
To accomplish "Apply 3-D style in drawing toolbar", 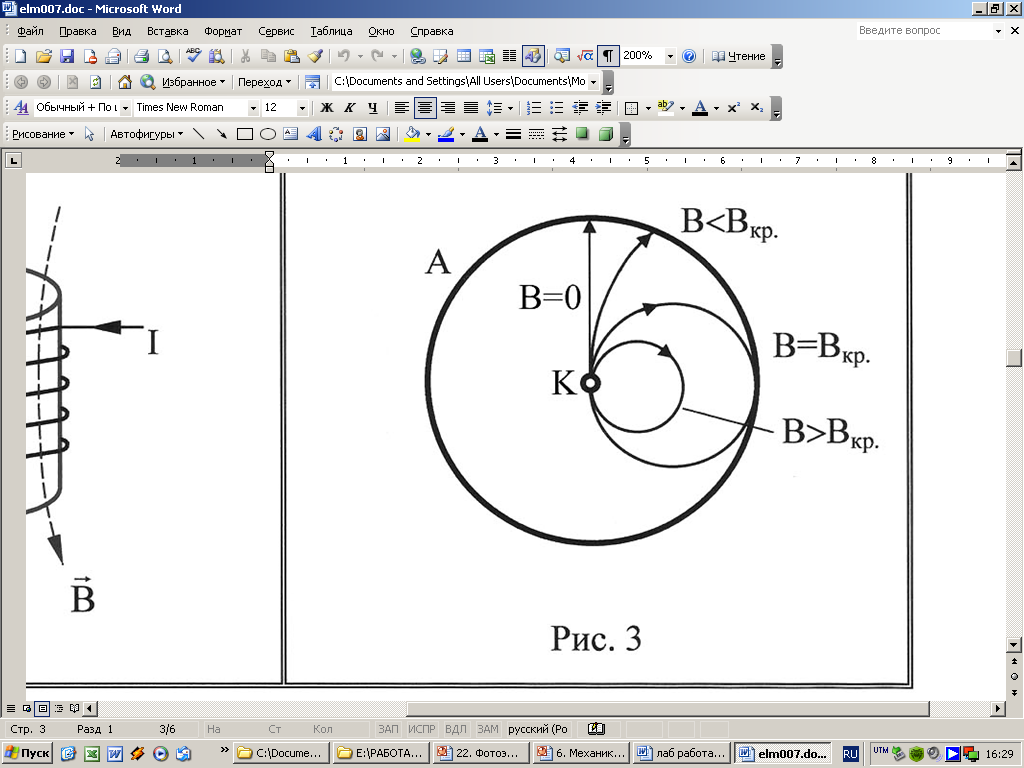I will [605, 134].
